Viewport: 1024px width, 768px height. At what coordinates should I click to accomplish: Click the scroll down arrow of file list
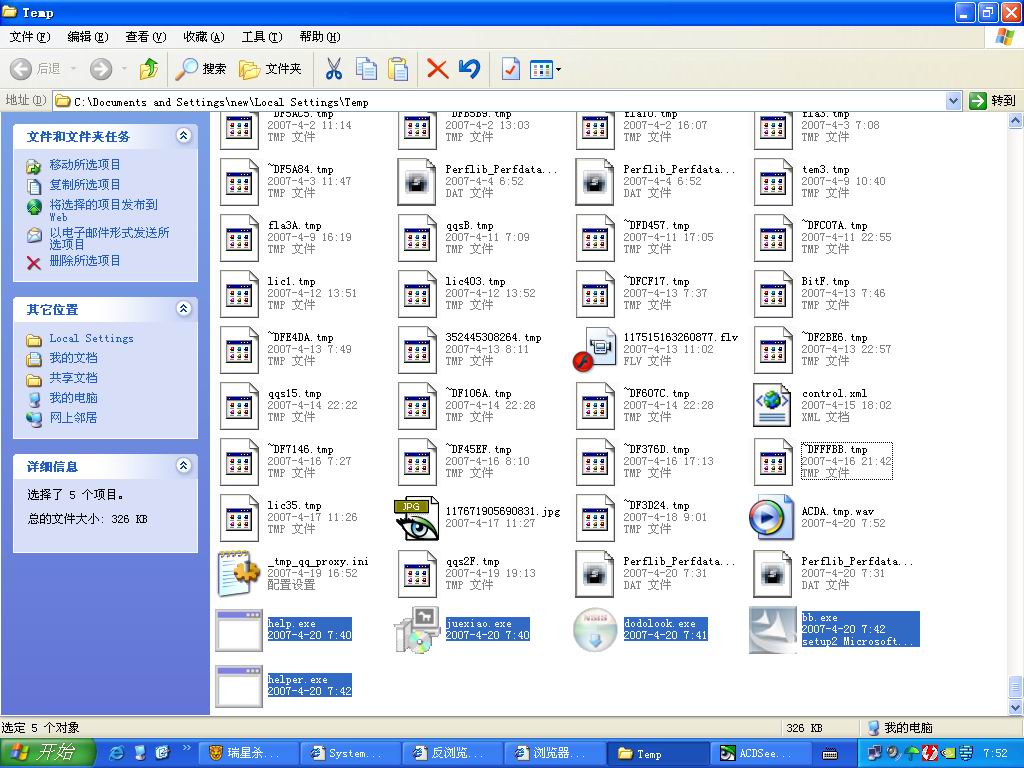tap(1016, 707)
